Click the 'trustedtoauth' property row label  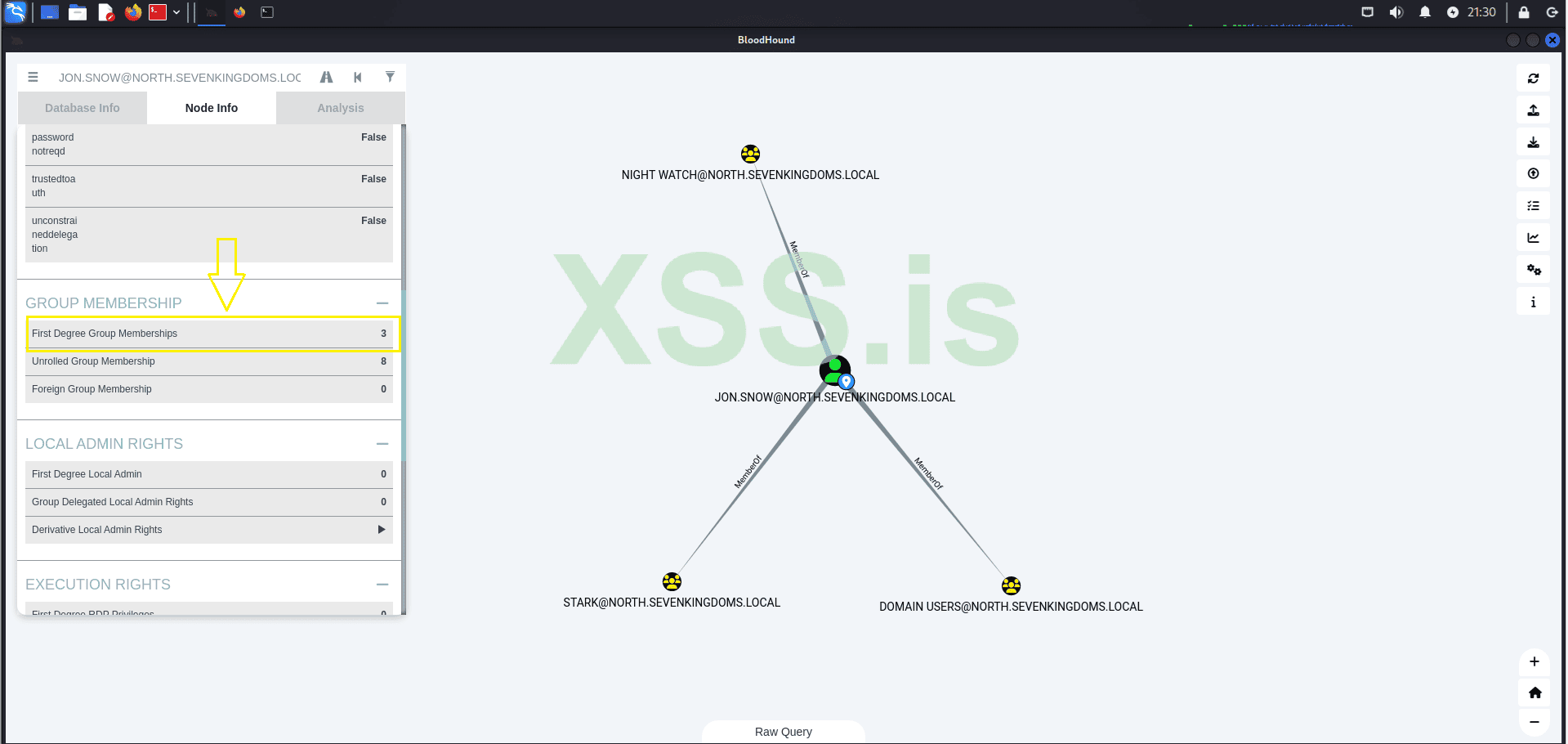point(53,186)
